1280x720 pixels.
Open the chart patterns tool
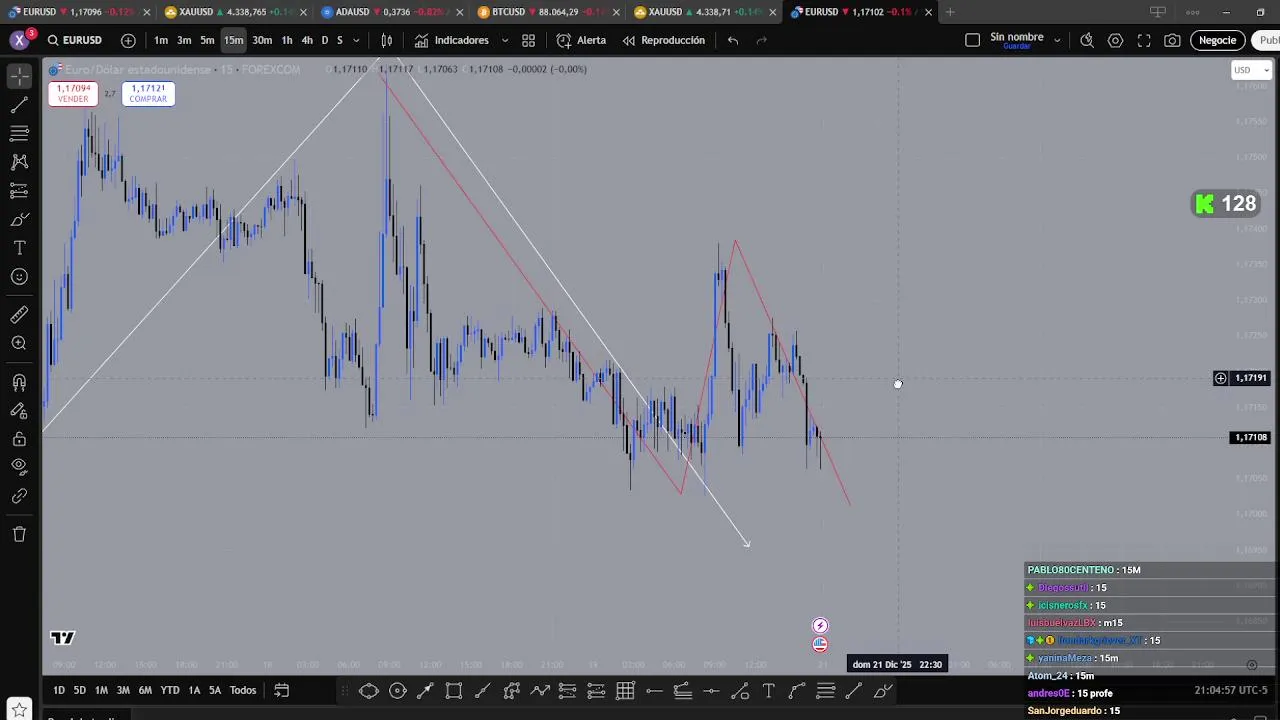19,162
